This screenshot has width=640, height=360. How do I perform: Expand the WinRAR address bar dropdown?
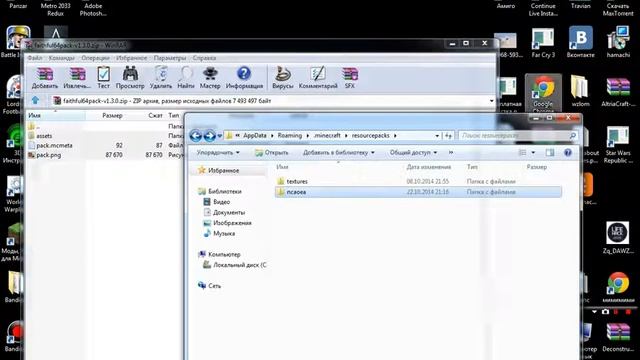tap(491, 100)
